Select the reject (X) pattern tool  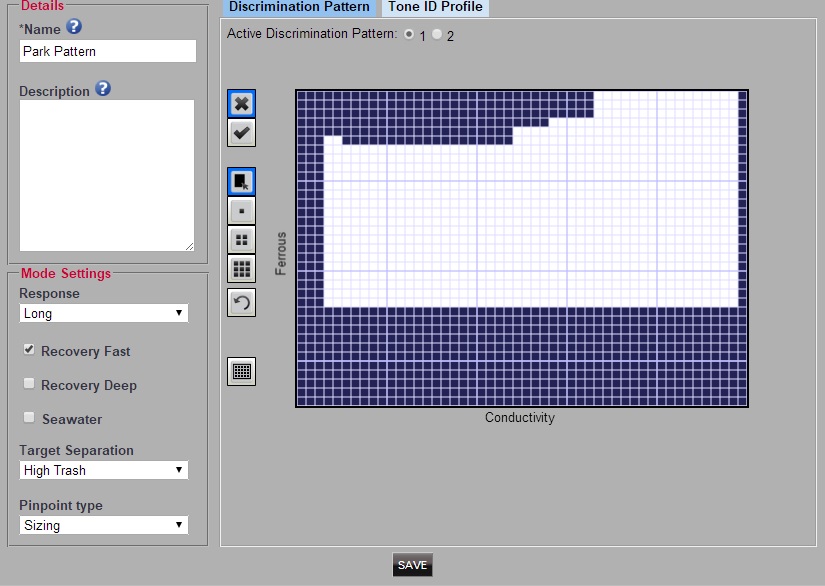pos(242,104)
